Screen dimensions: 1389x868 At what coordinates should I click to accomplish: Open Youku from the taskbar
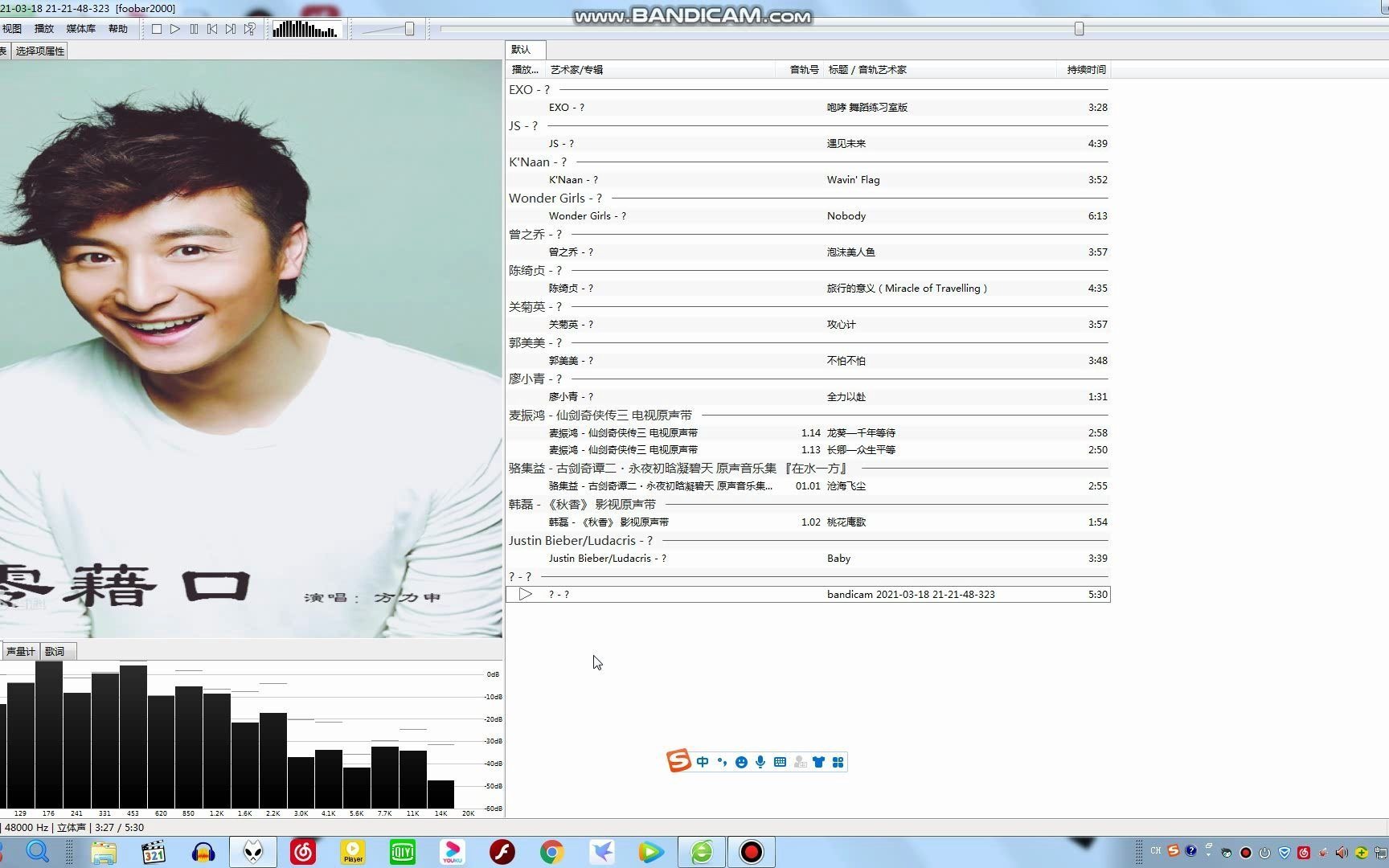pyautogui.click(x=453, y=852)
